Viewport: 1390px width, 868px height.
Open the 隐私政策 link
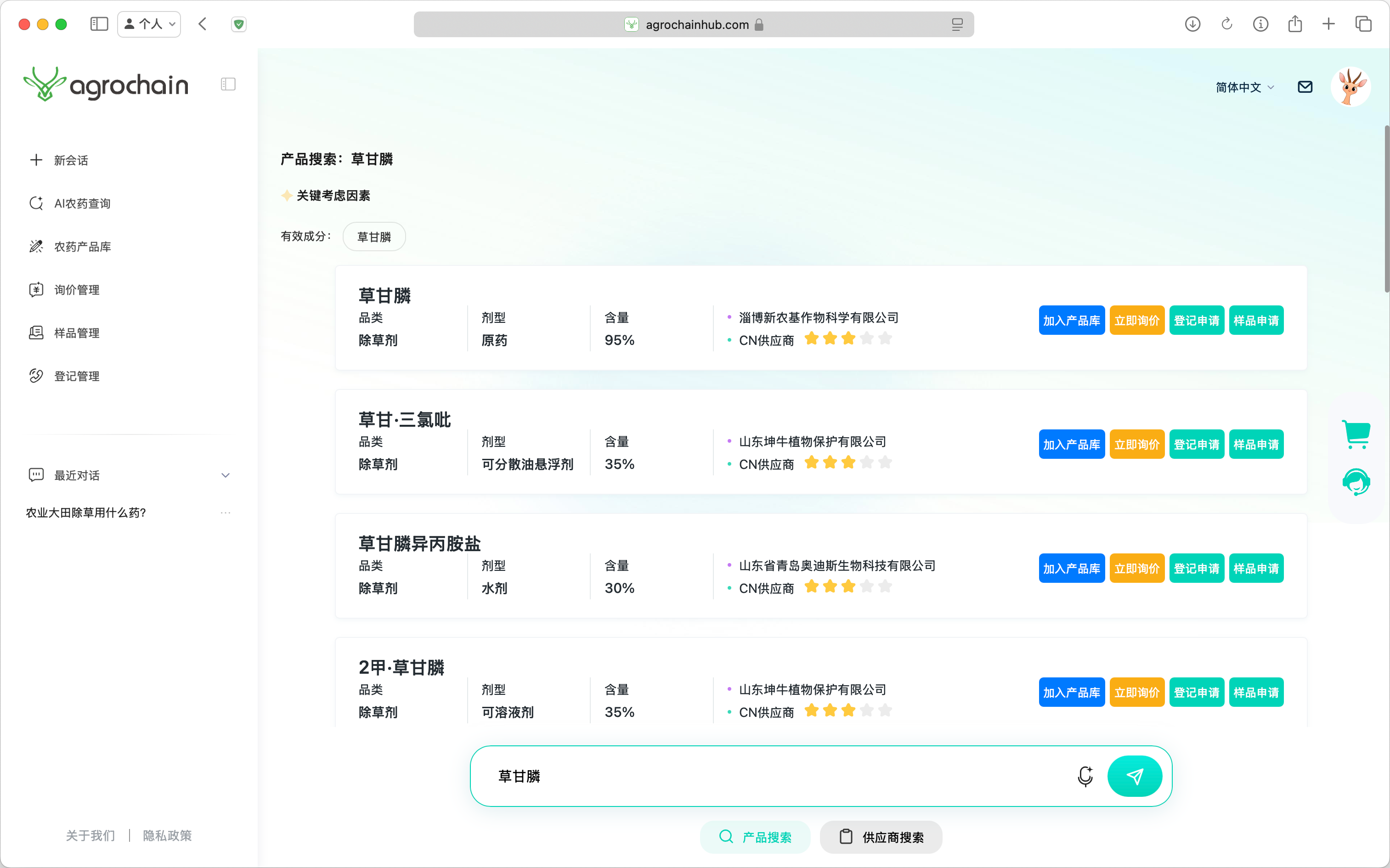tap(167, 835)
